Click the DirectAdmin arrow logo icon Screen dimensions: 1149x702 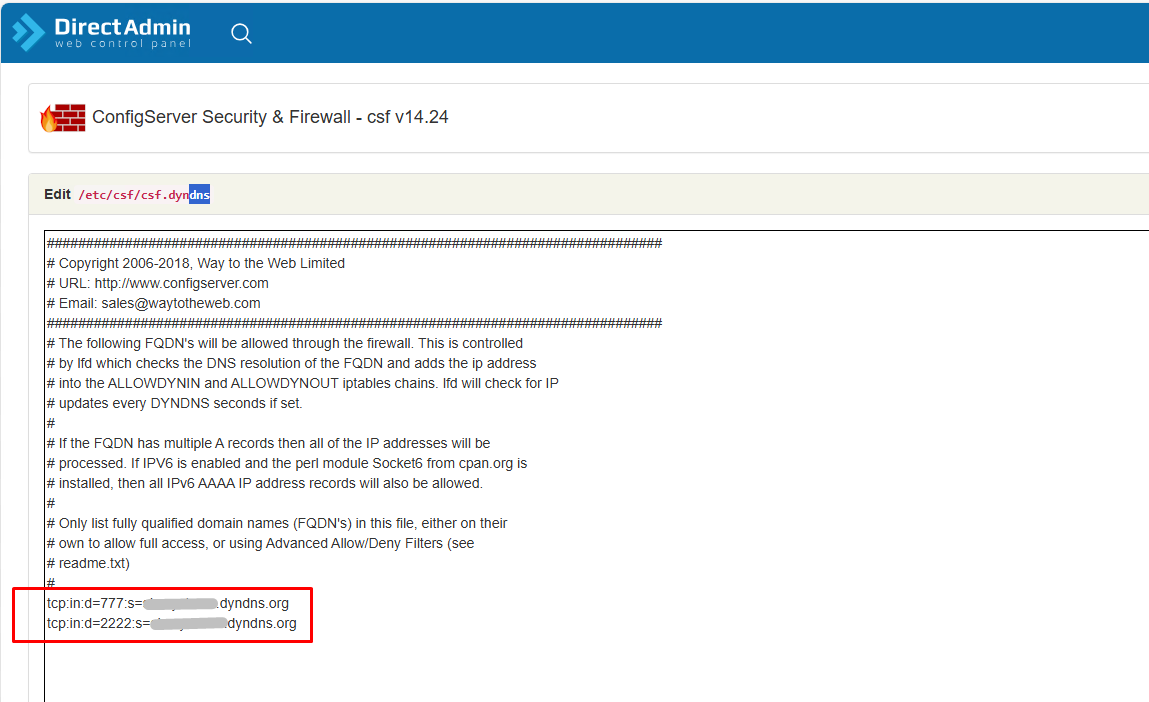pos(28,32)
